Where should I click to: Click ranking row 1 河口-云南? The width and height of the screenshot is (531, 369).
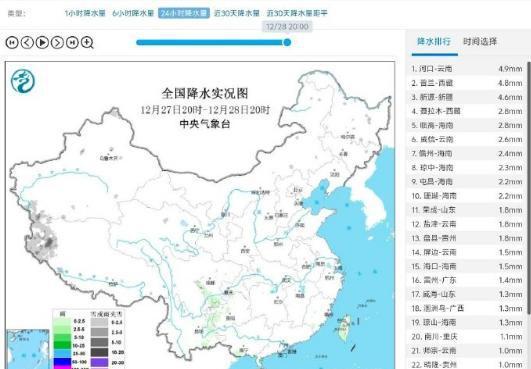(467, 69)
